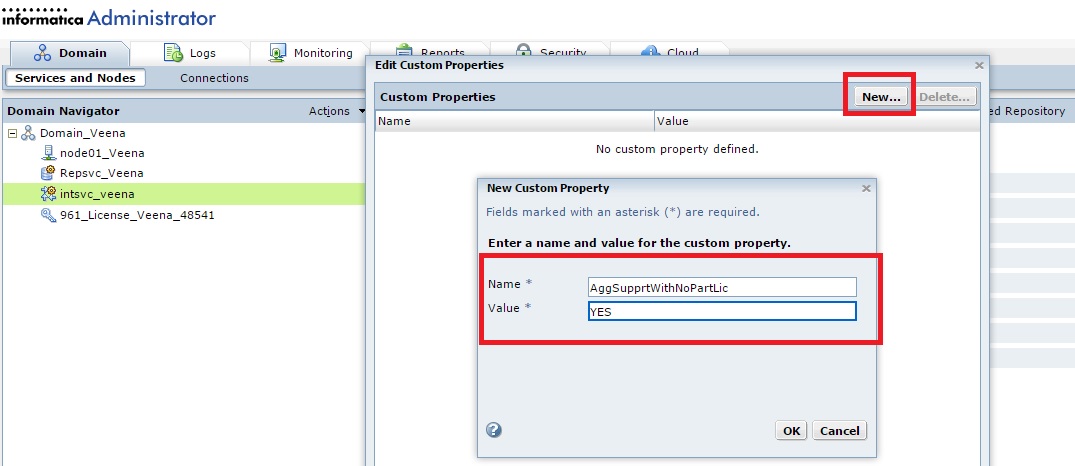
Task: Select Repsvc_Veena repository service
Action: [x=101, y=173]
